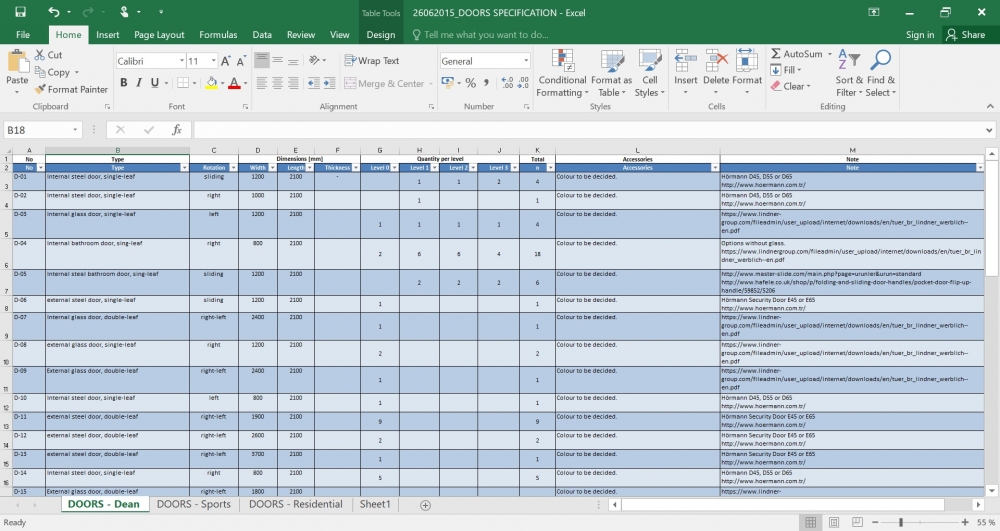
Task: Toggle Bold formatting
Action: 124,83
